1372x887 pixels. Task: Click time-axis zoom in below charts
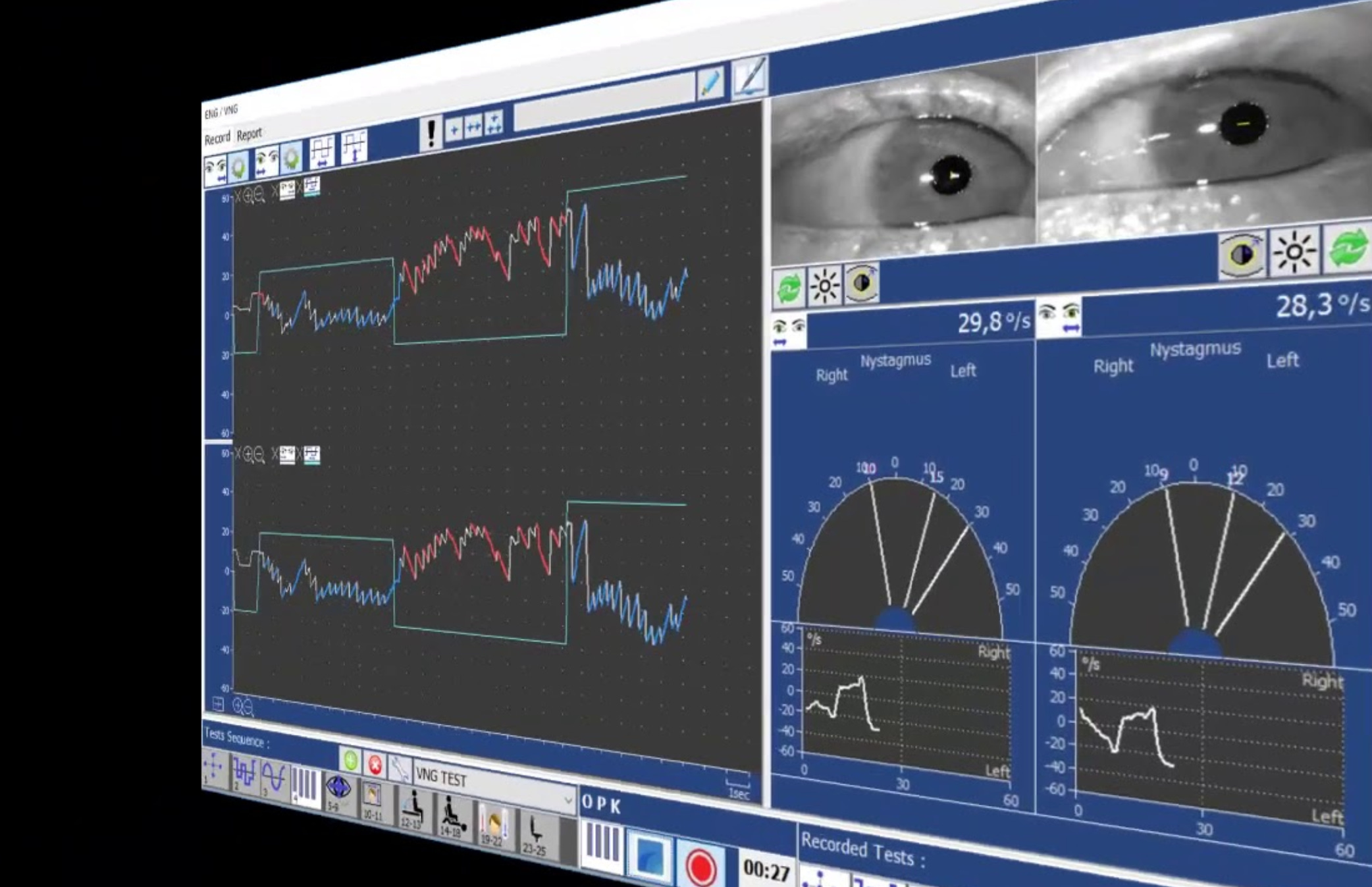pyautogui.click(x=238, y=707)
